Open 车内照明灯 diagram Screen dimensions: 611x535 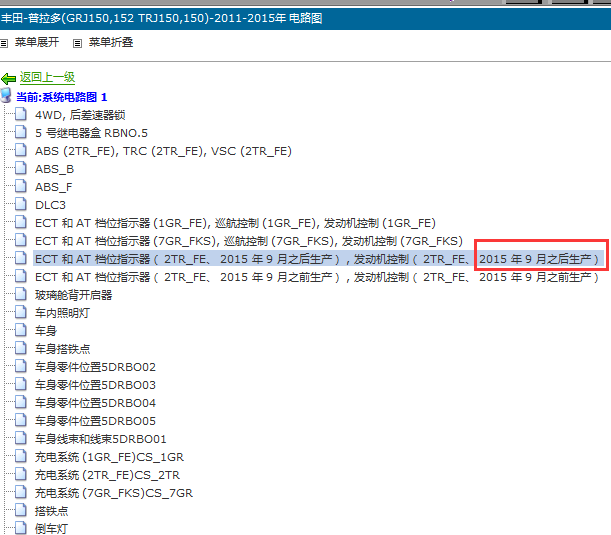62,313
